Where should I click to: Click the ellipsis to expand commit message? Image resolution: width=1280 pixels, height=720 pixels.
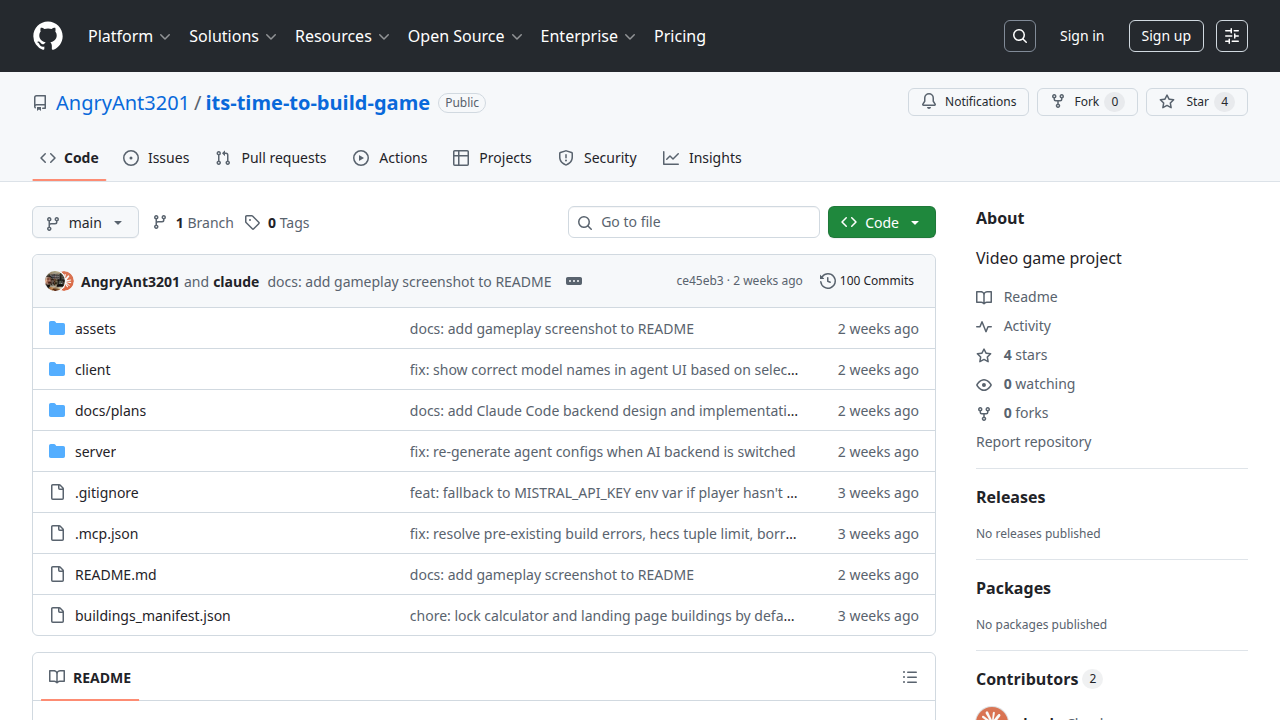(574, 281)
